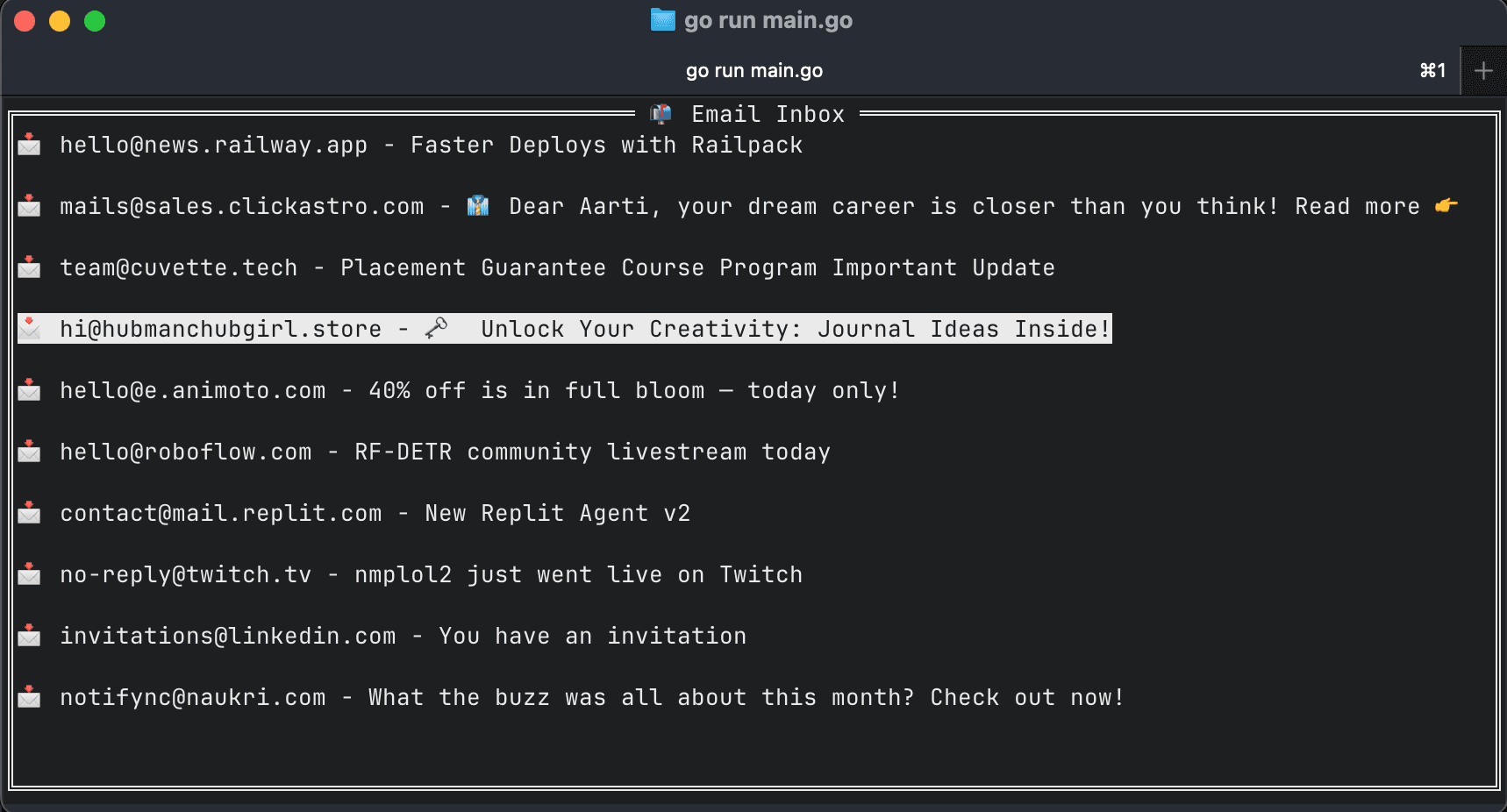
Task: Click the inbox icon beside animoto email
Action: (x=29, y=390)
